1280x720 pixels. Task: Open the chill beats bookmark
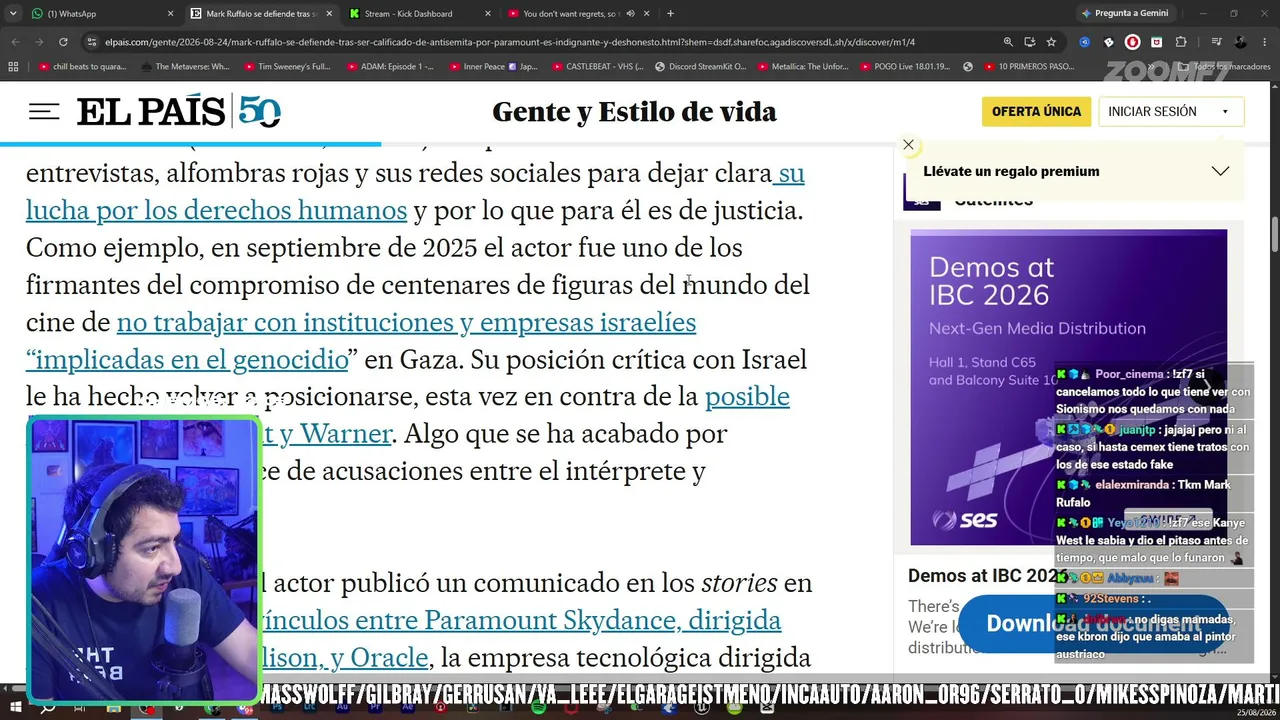(x=82, y=66)
